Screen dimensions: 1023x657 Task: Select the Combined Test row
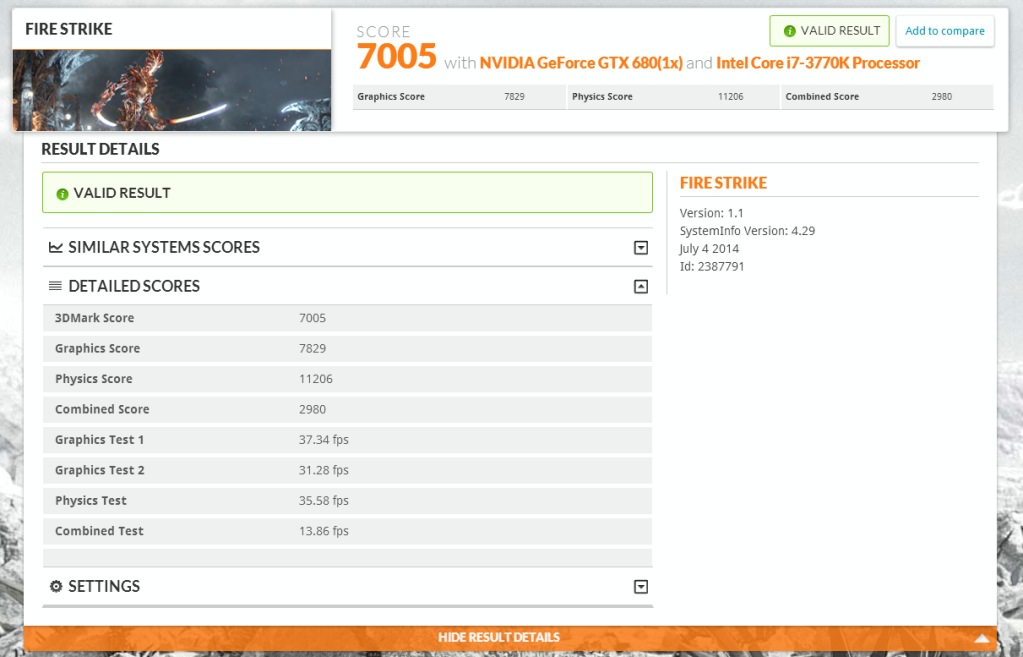(x=347, y=531)
